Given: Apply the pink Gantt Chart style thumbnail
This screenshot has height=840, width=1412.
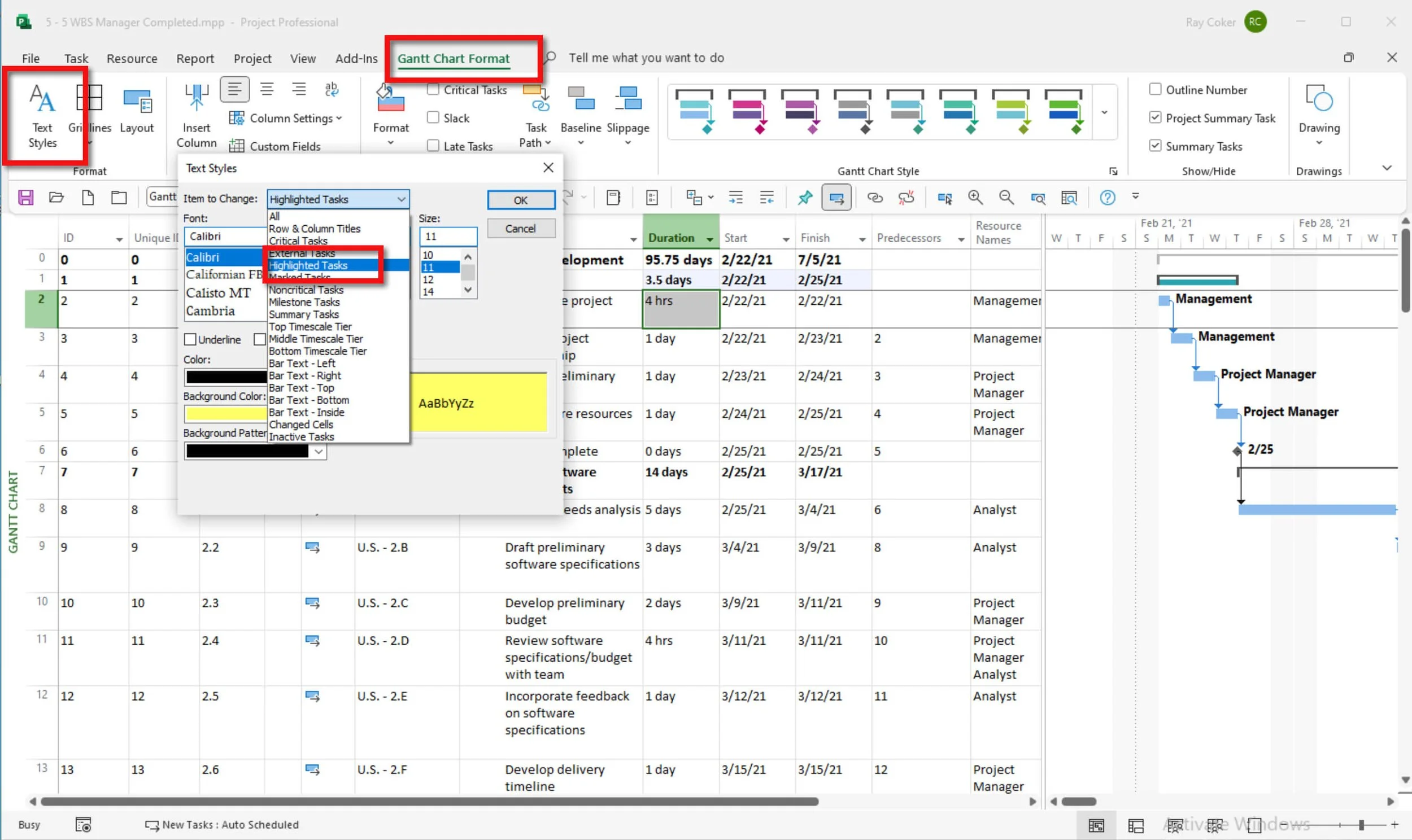Looking at the screenshot, I should (747, 112).
